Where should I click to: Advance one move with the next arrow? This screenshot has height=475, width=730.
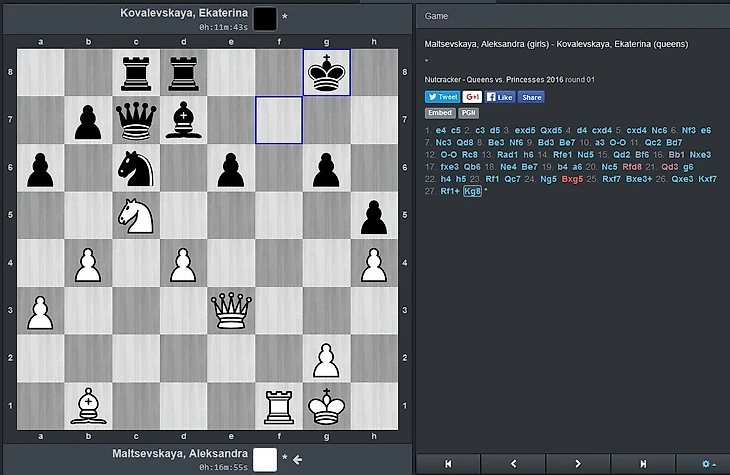pos(578,463)
